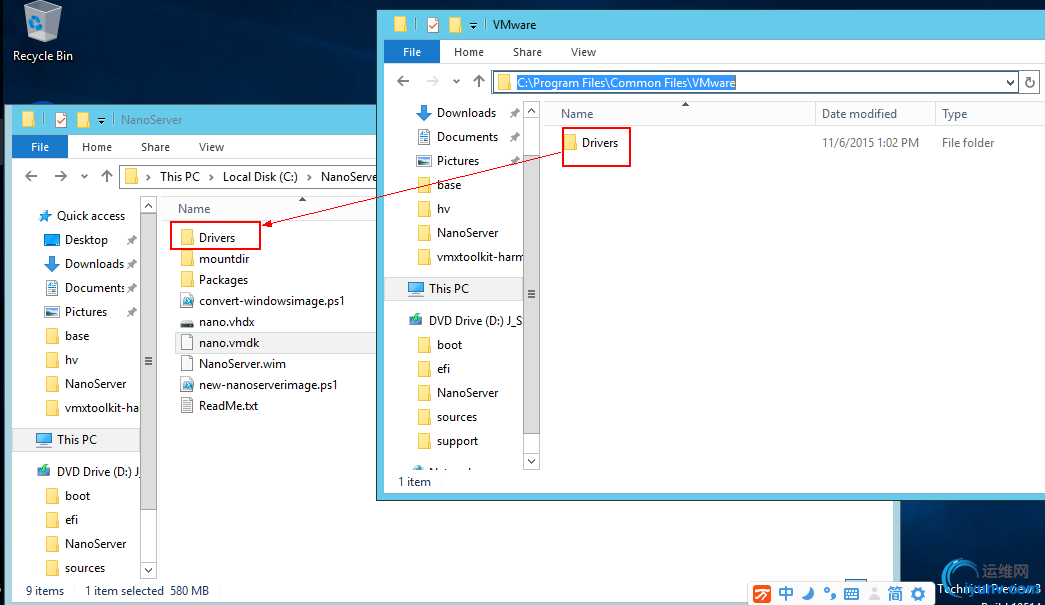Screen dimensions: 1045x605
Task: Go forward in NanoServer window
Action: (x=61, y=177)
